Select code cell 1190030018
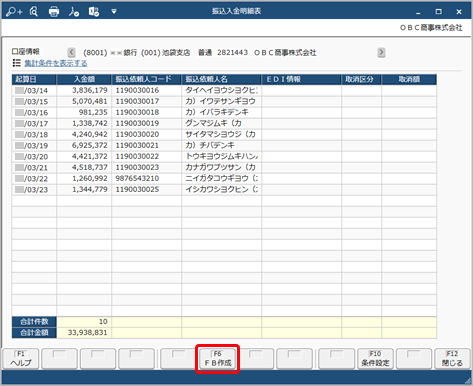This screenshot has width=473, height=386. [147, 112]
